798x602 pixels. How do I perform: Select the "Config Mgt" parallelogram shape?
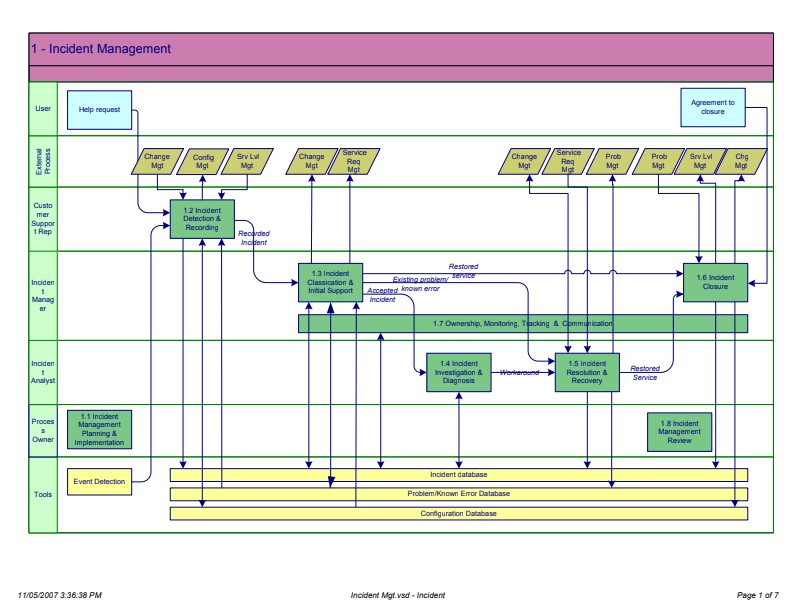tap(203, 161)
